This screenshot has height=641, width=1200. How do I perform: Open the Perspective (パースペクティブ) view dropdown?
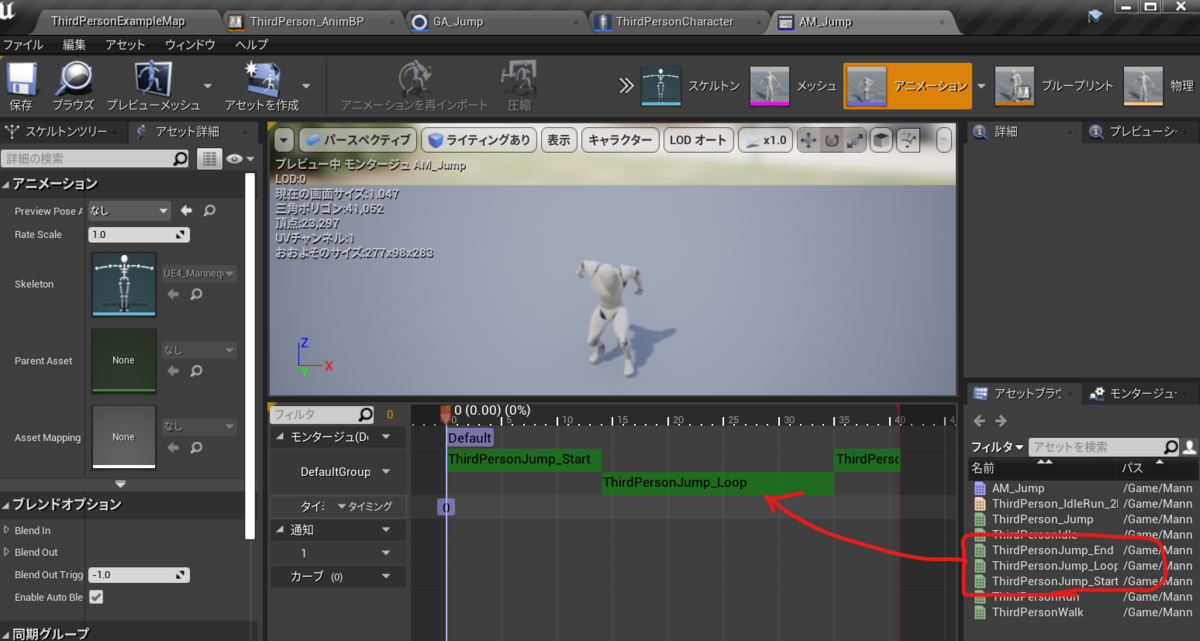click(357, 141)
